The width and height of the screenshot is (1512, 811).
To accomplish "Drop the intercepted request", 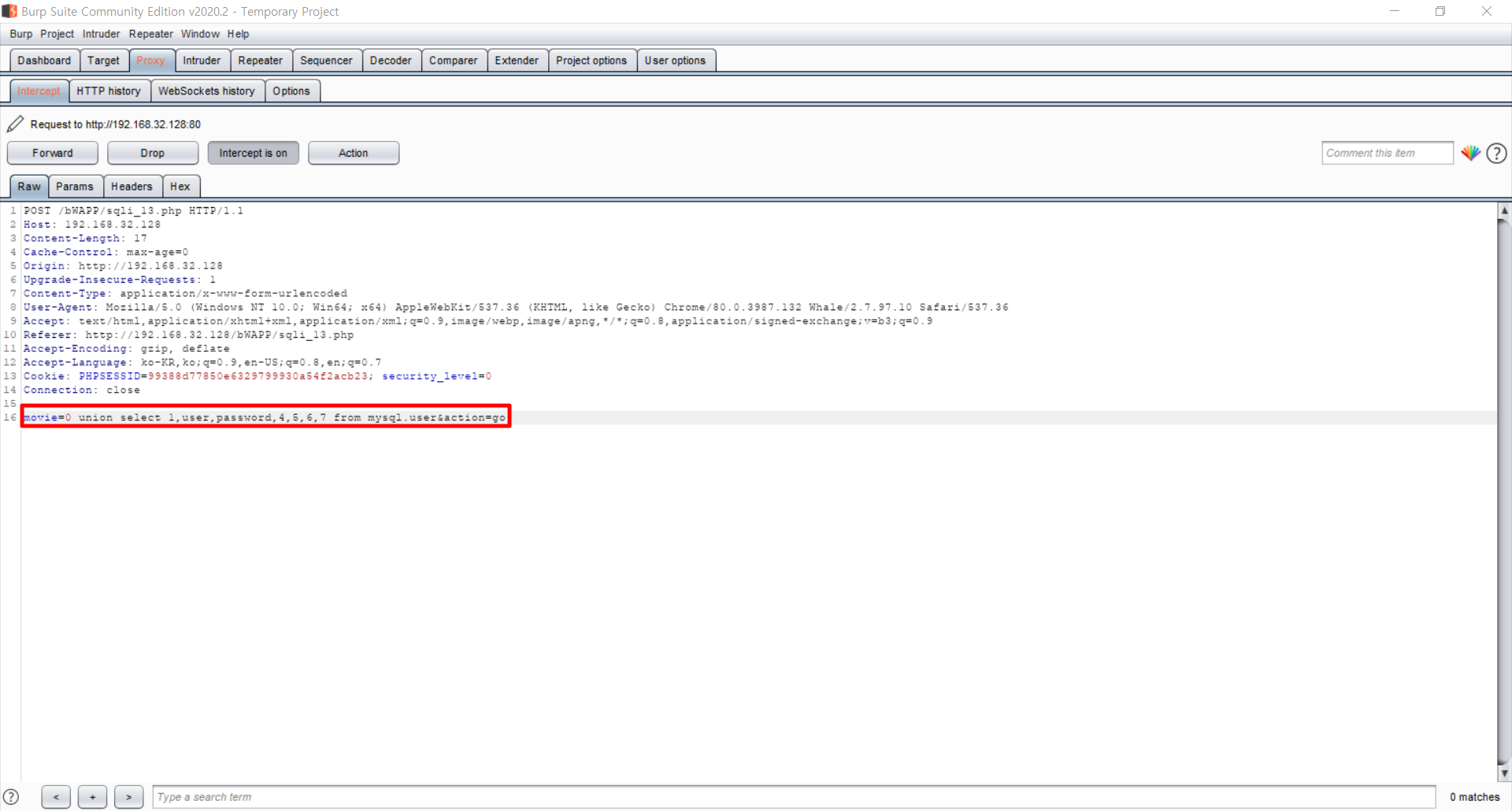I will (x=153, y=153).
